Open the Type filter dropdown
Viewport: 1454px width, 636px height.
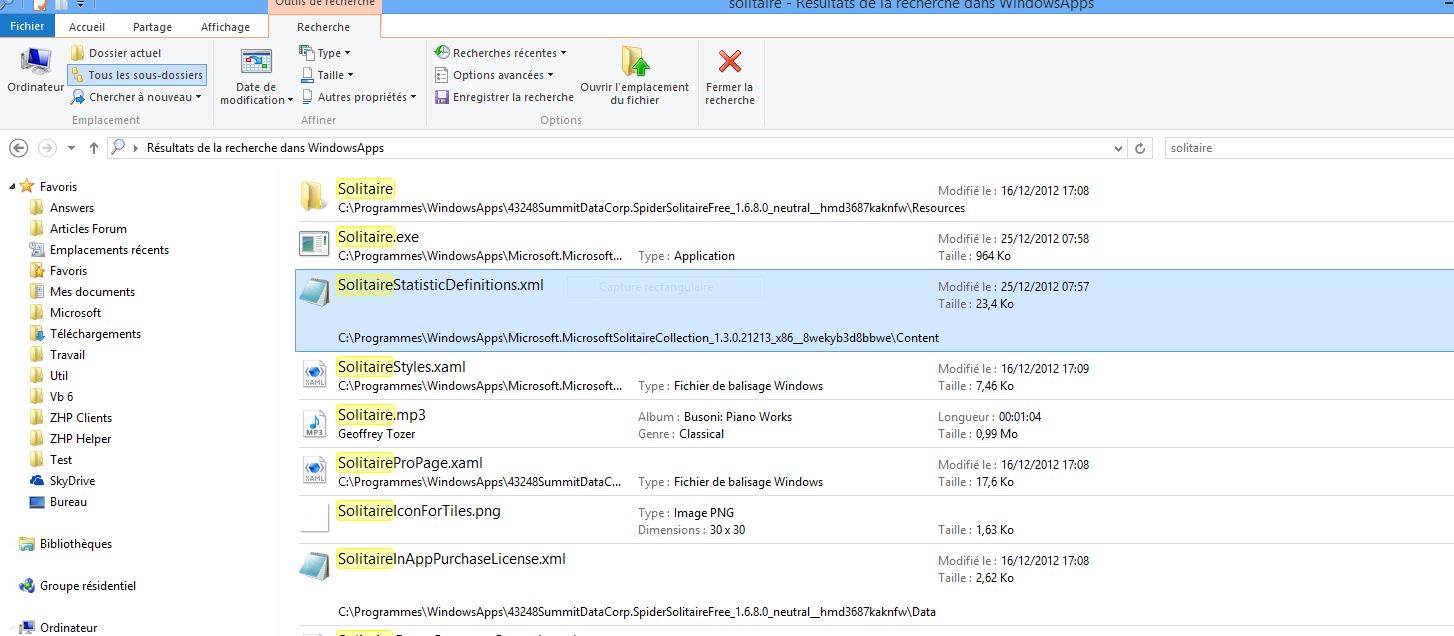pos(326,53)
